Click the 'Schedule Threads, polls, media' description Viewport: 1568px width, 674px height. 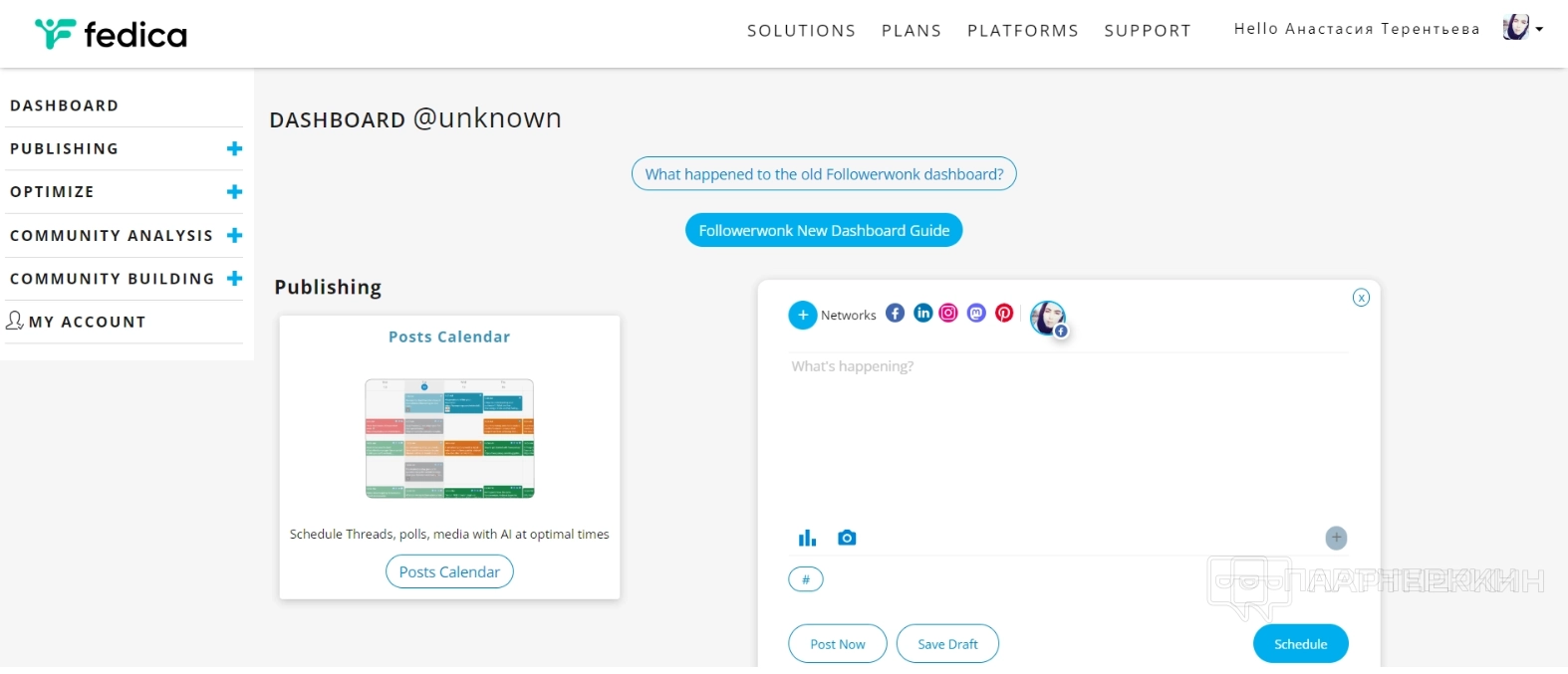click(x=449, y=535)
